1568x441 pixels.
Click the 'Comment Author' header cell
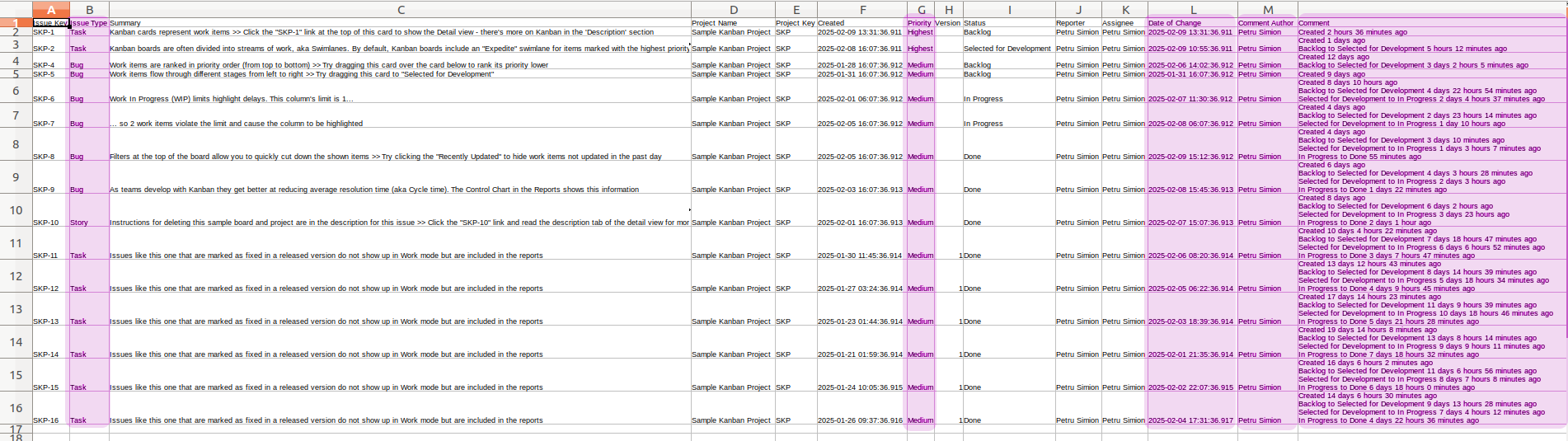[1266, 23]
